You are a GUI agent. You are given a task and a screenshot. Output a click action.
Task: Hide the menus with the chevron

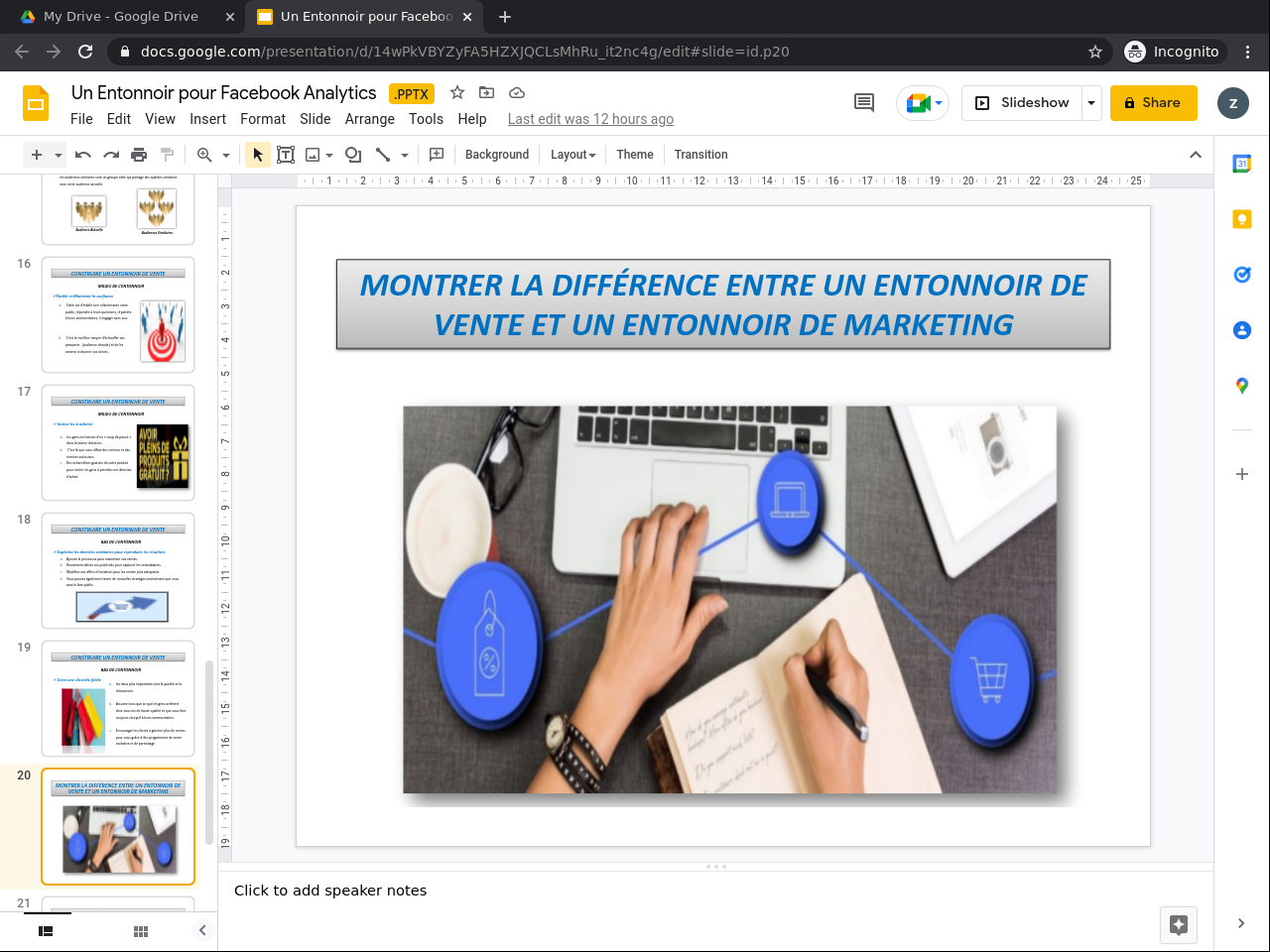(1196, 155)
